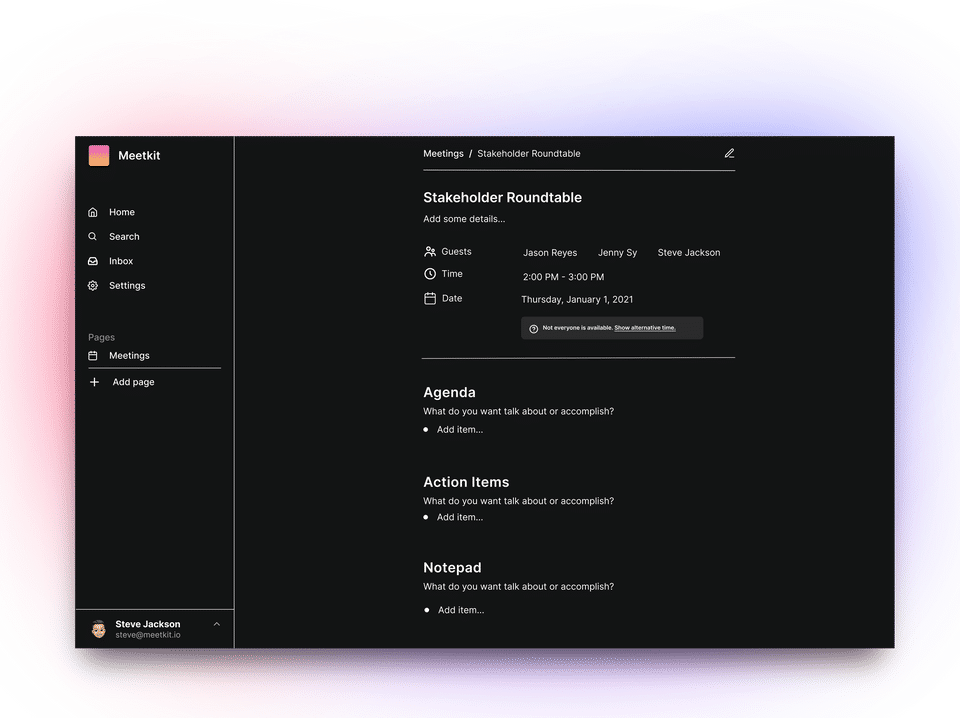
Task: Click the Meetkit gradient logo
Action: 99,155
